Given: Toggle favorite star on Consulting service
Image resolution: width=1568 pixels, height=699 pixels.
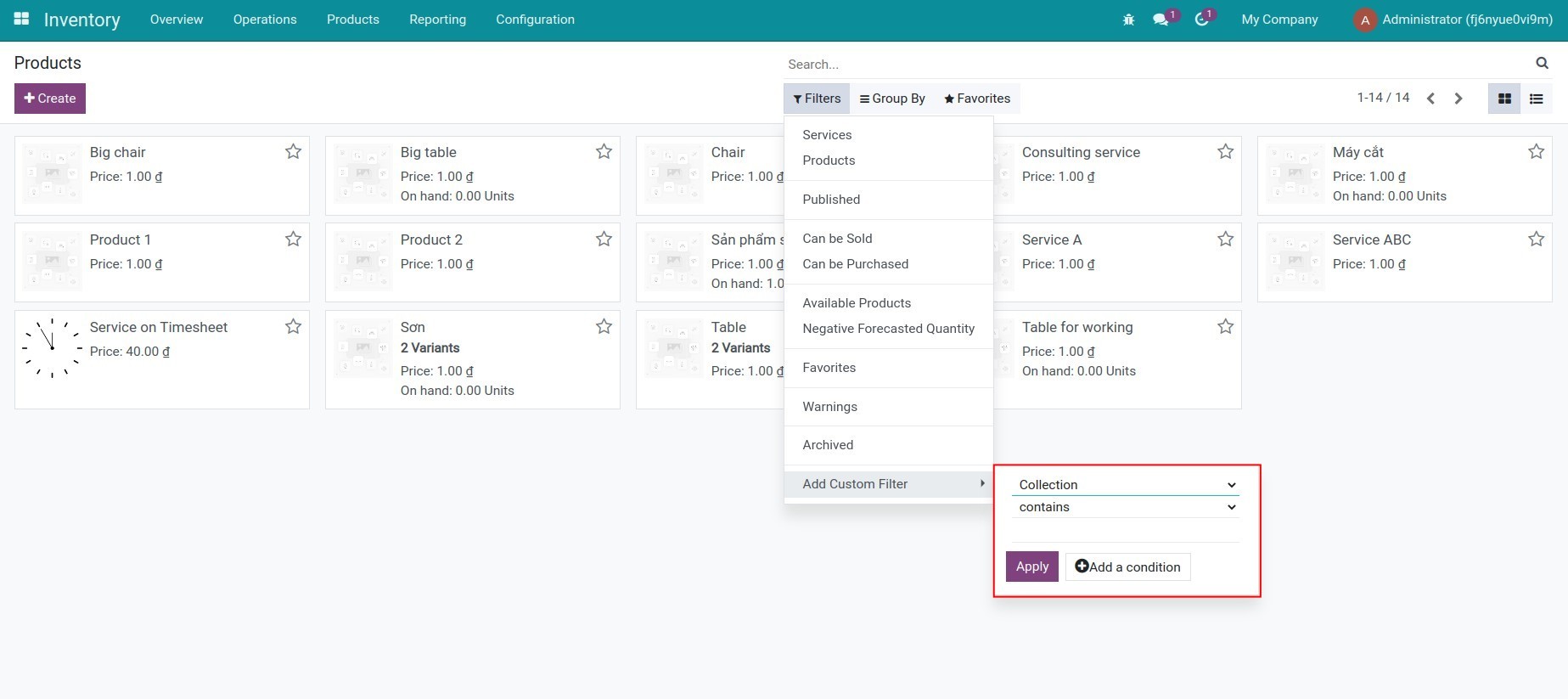Looking at the screenshot, I should click(x=1225, y=152).
